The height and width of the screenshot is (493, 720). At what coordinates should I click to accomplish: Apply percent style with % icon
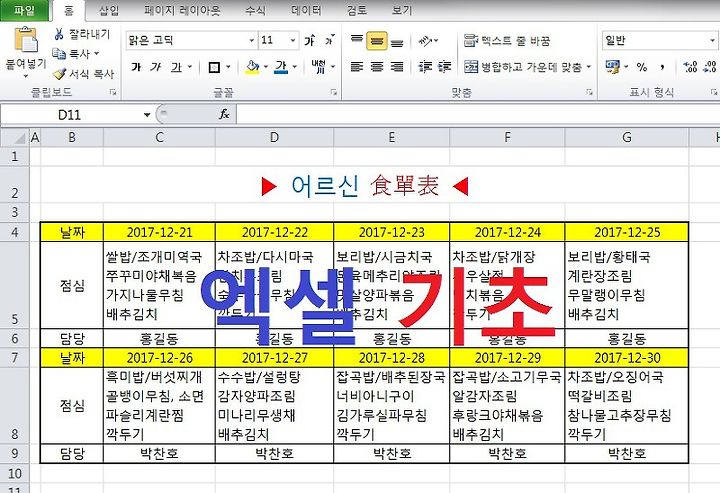coord(642,67)
